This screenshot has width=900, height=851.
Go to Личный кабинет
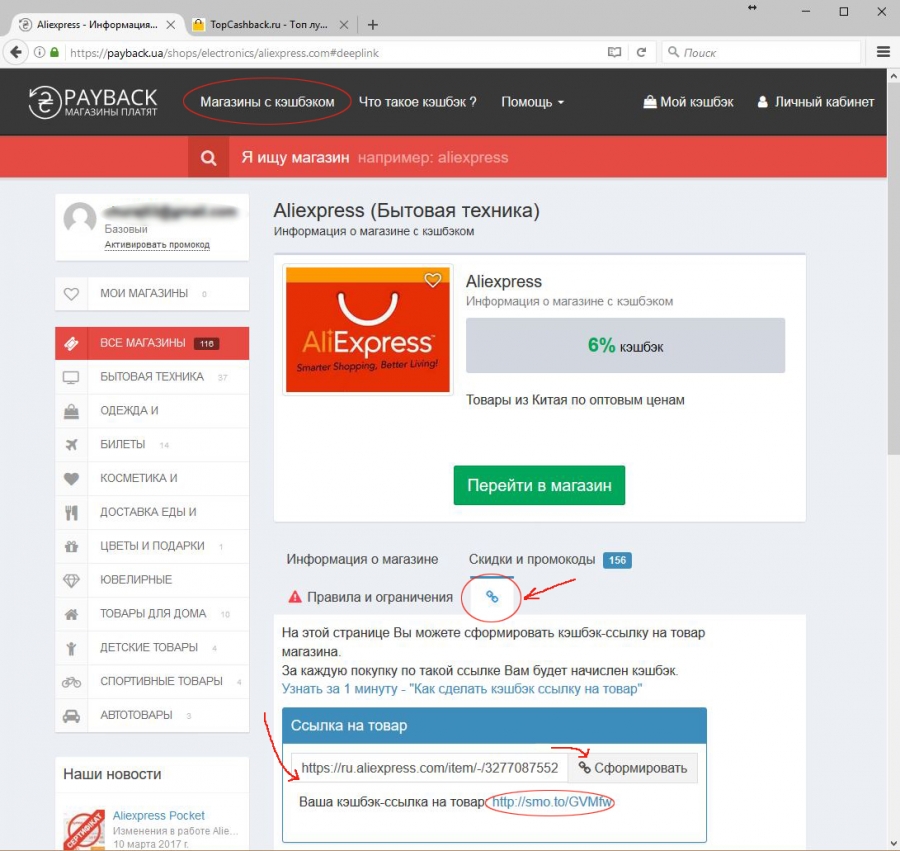[x=816, y=102]
